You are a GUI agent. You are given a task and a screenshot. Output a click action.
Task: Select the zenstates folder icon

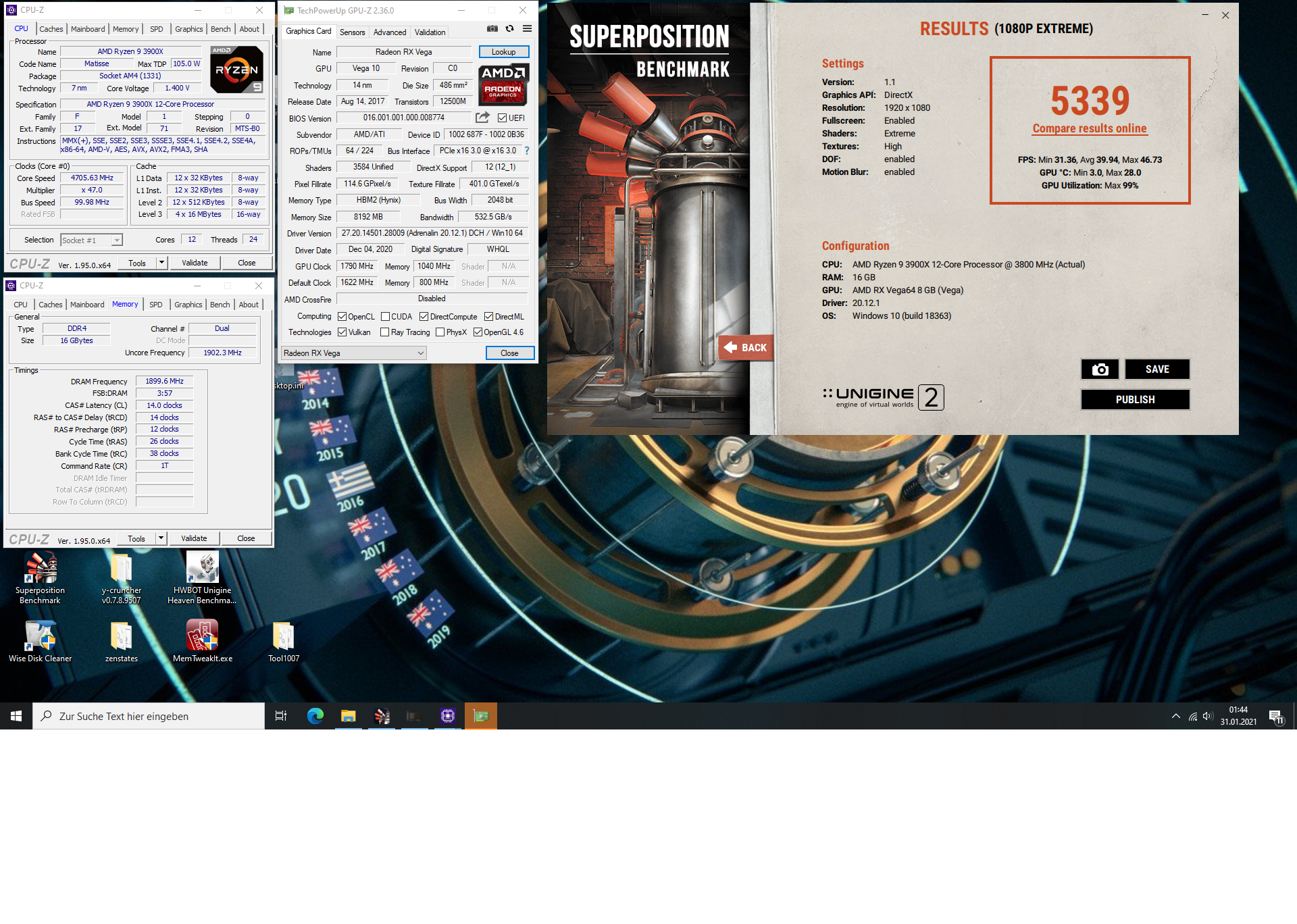point(122,641)
